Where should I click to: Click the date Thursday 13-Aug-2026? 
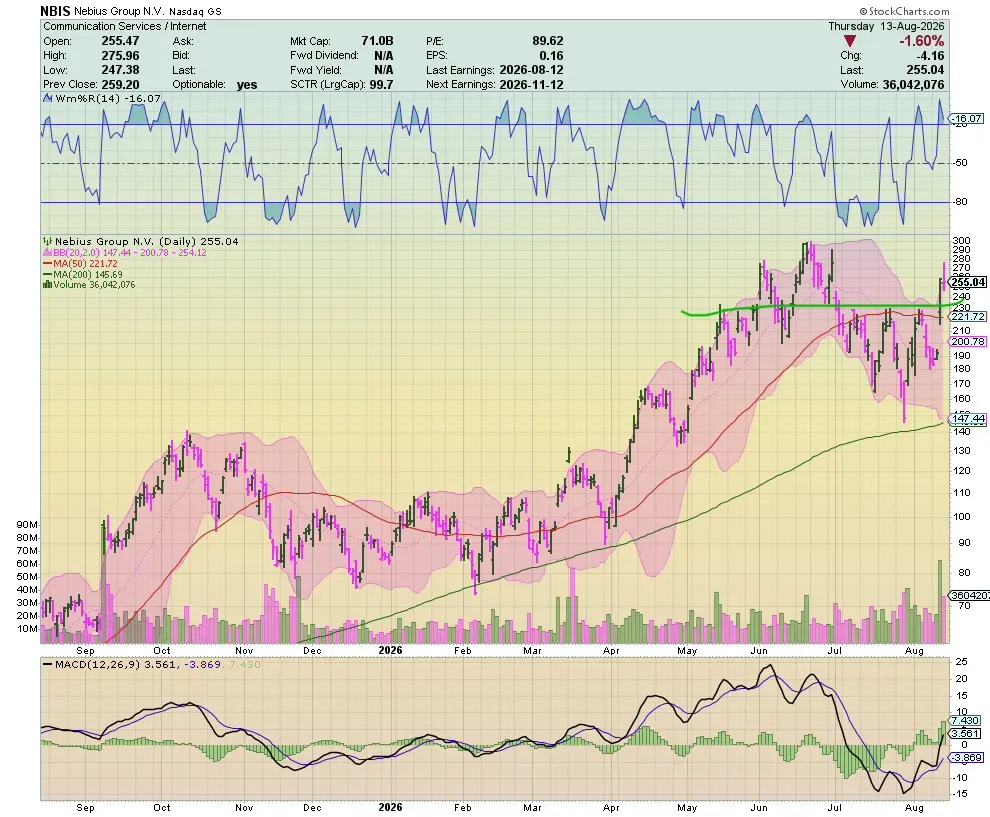(886, 26)
